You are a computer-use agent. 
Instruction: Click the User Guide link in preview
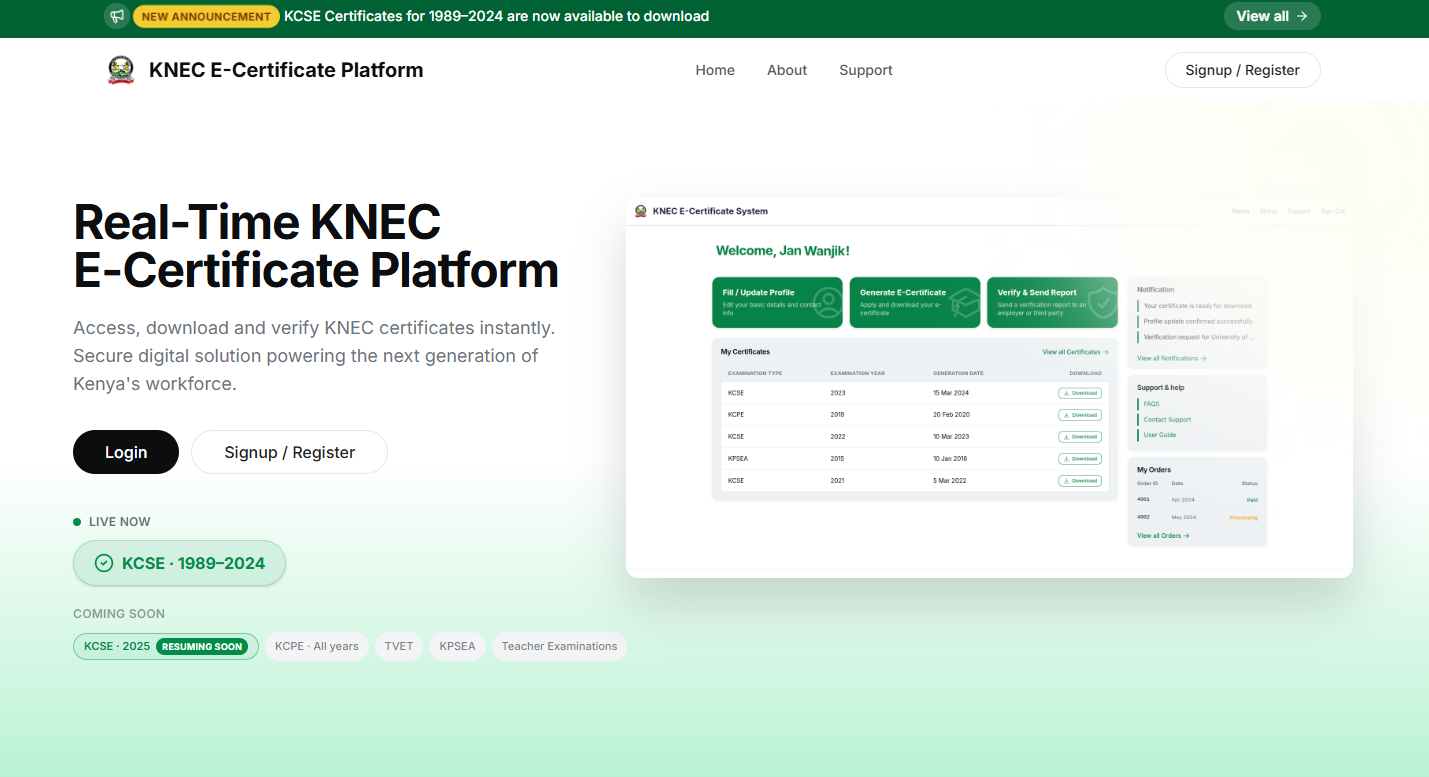(x=1160, y=435)
